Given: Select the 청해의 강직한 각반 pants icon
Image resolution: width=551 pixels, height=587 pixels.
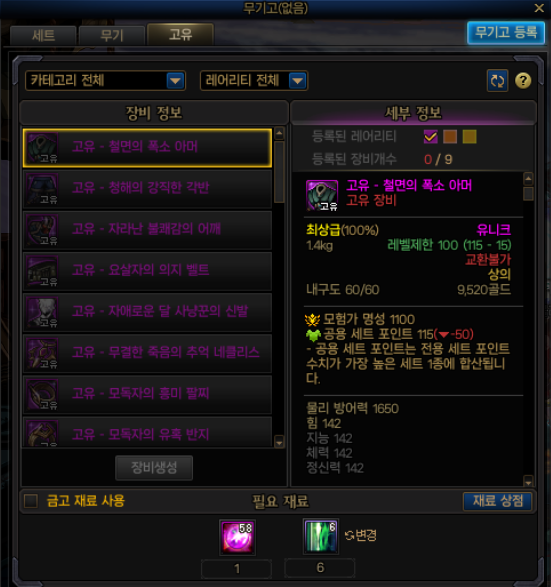Looking at the screenshot, I should click(43, 189).
